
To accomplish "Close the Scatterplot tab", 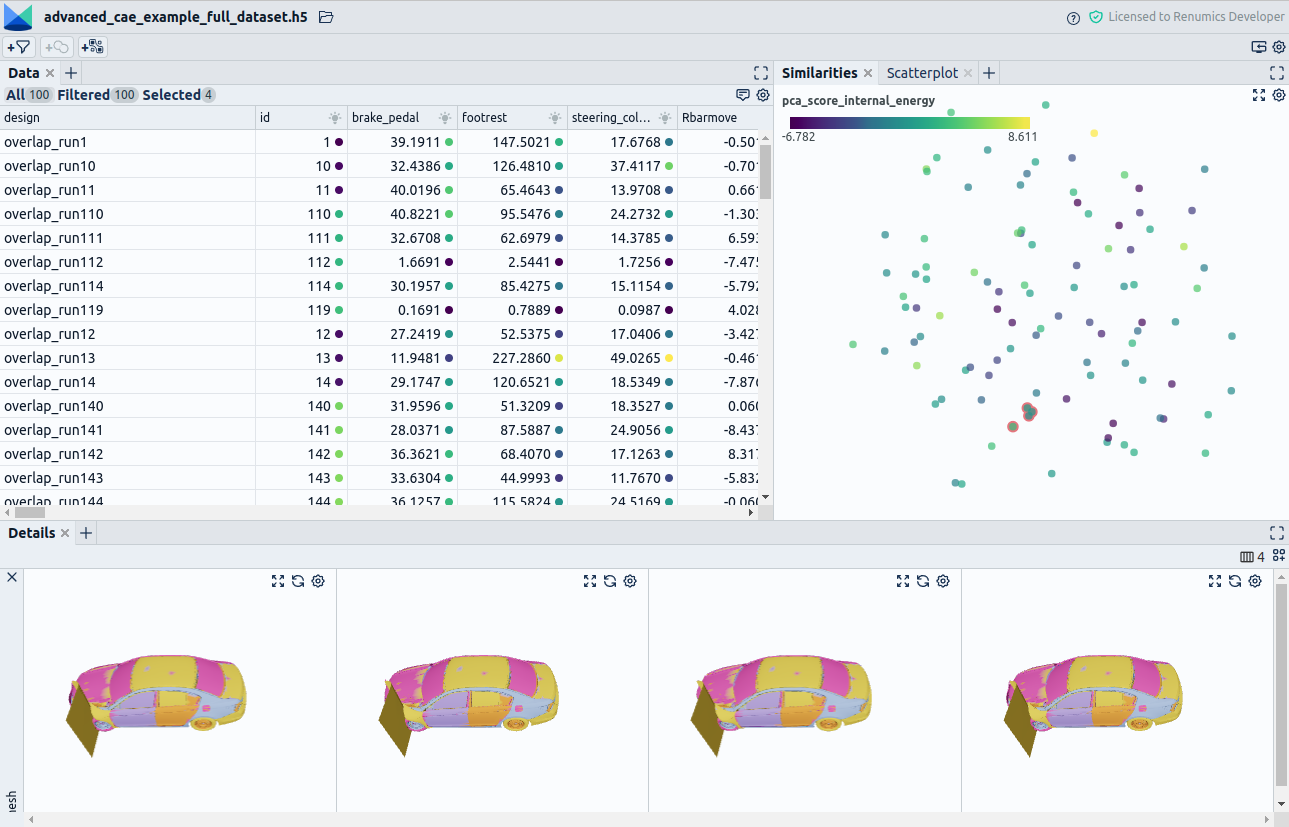I will (x=968, y=73).
